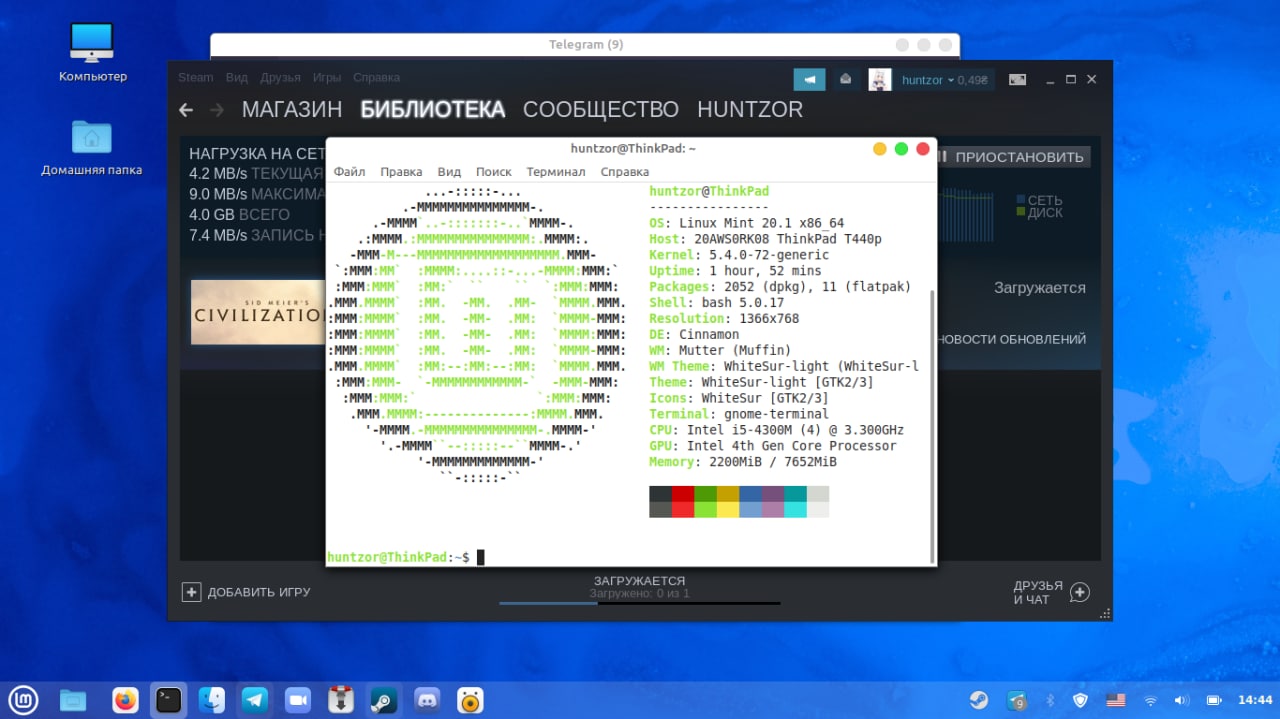This screenshot has width=1280, height=719.
Task: Open the Поиск menu in terminal
Action: [x=494, y=172]
